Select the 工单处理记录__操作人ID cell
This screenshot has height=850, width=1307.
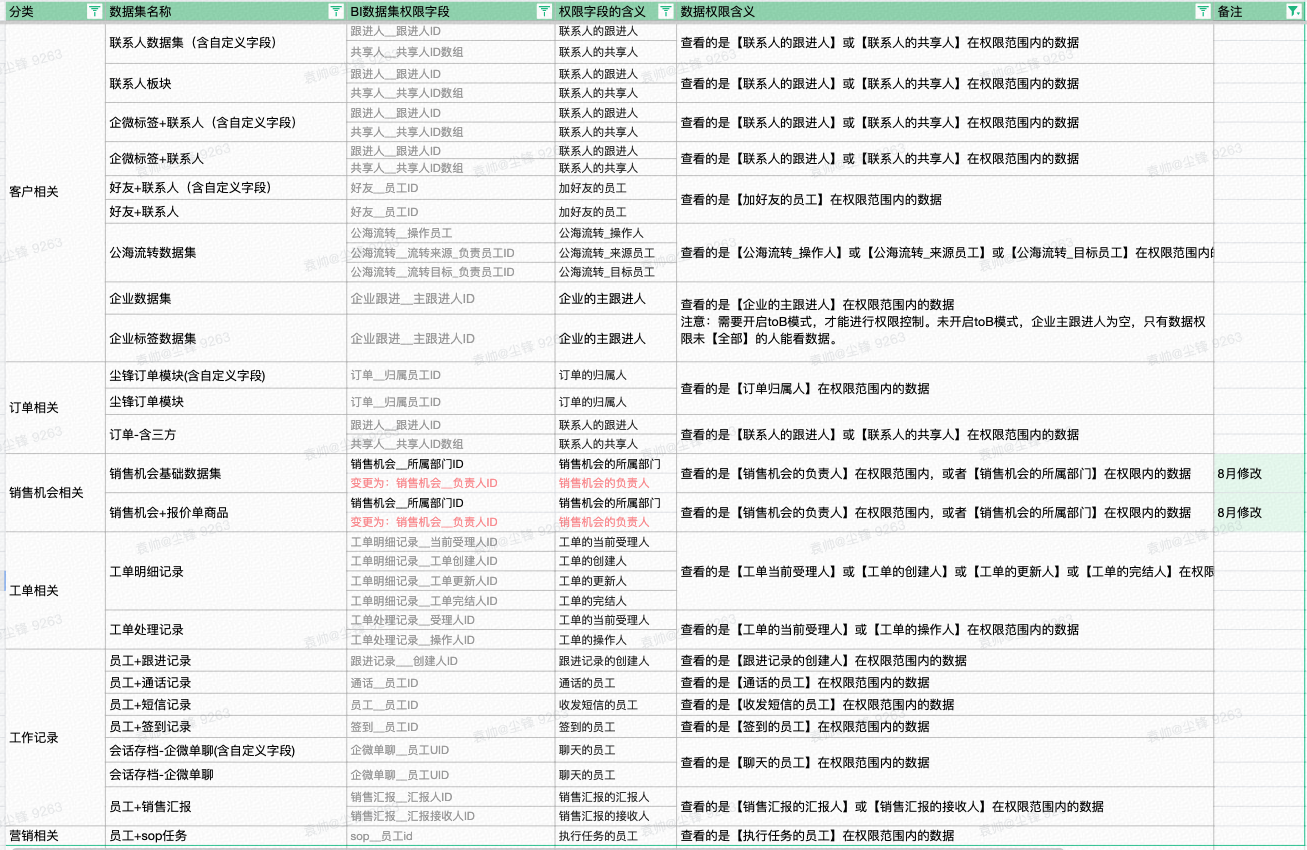[451, 640]
